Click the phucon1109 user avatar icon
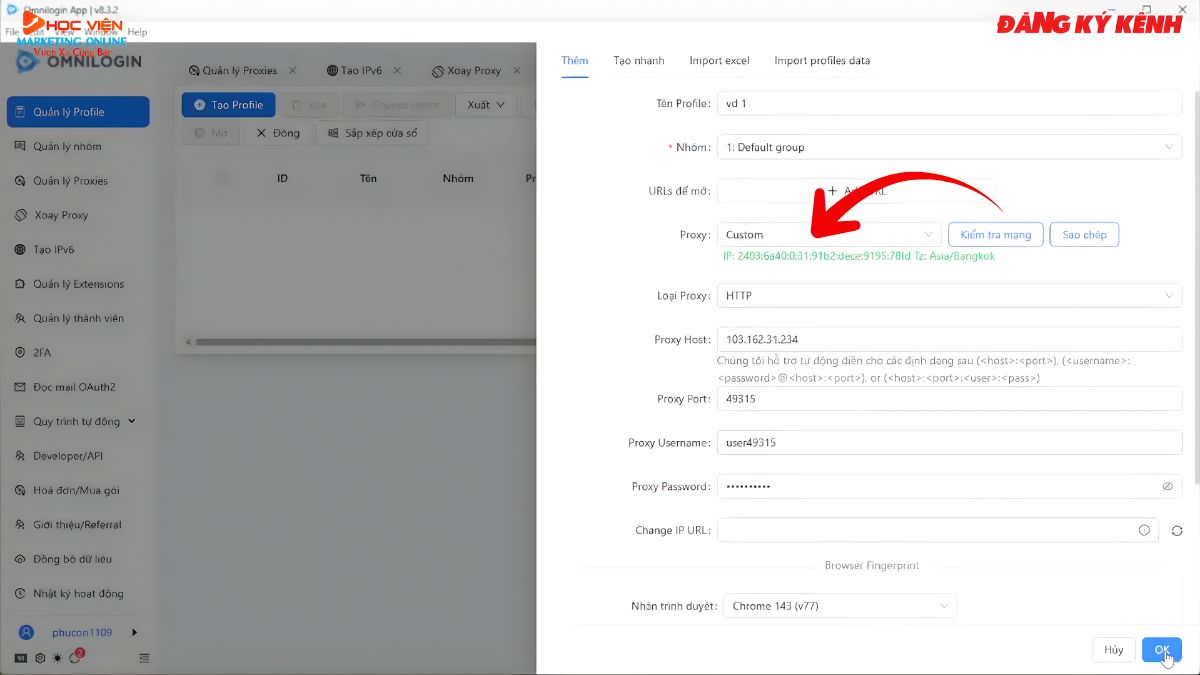 [28, 632]
